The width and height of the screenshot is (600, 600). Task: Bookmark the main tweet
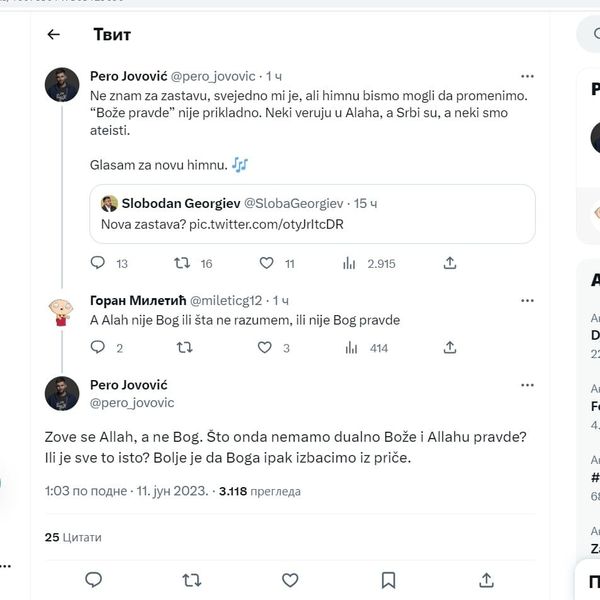pyautogui.click(x=388, y=579)
